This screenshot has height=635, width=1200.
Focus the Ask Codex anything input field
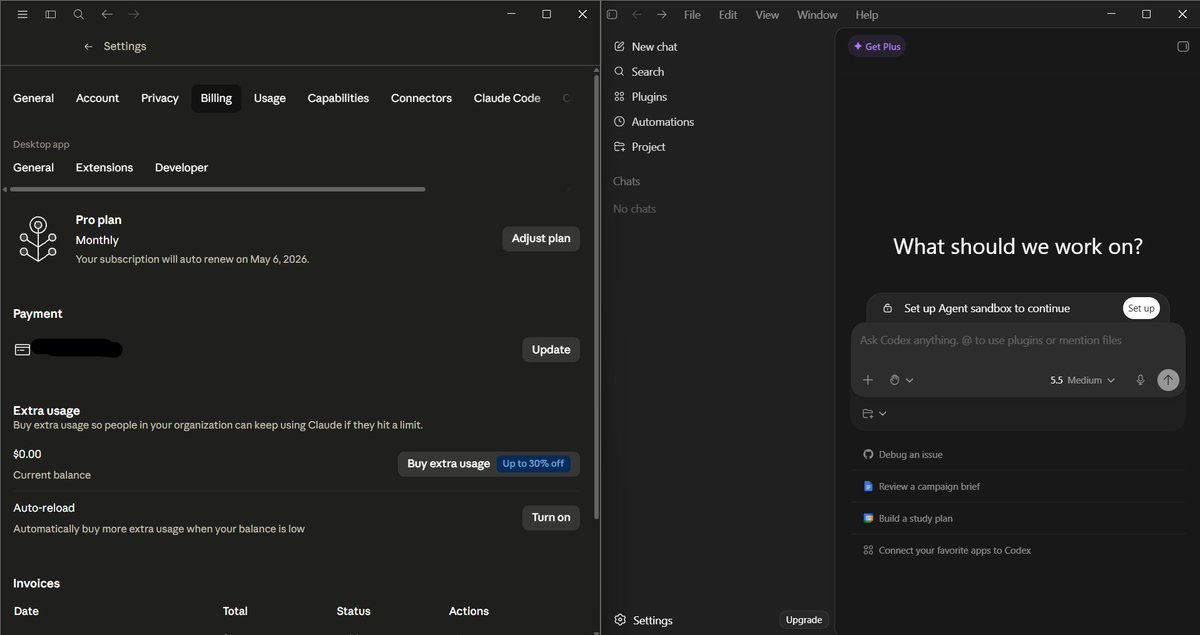click(1018, 341)
